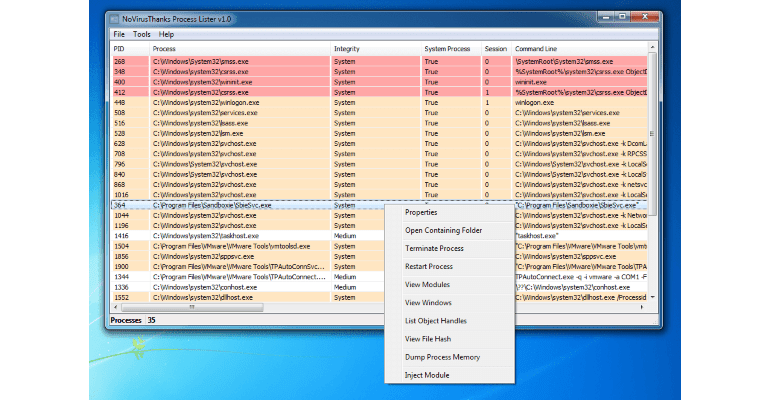This screenshot has height=400, width=770.
Task: Open the File menu
Action: [119, 34]
